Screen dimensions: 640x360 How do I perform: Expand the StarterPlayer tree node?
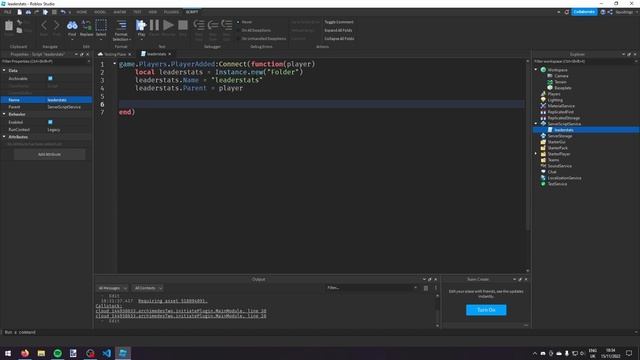(x=536, y=154)
